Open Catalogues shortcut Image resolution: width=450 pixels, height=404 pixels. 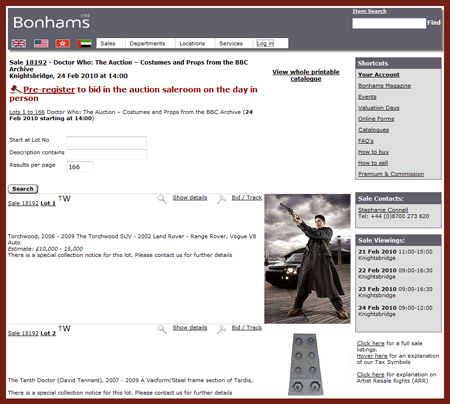point(373,130)
